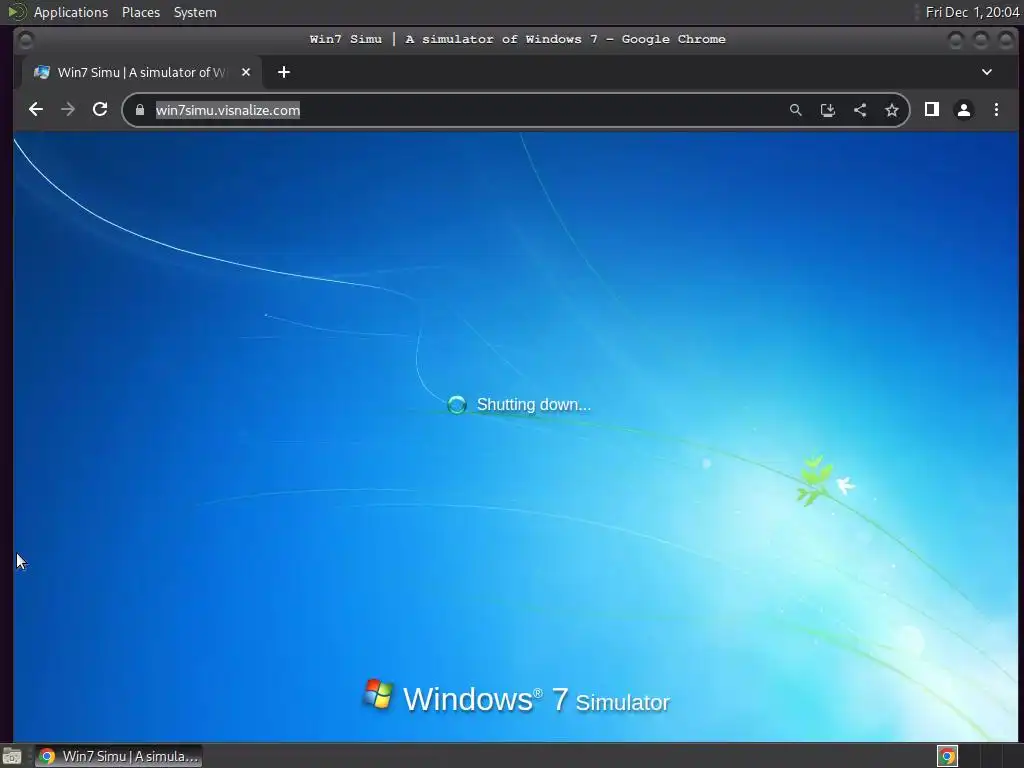The height and width of the screenshot is (768, 1024).
Task: Open the System menu
Action: [x=195, y=12]
